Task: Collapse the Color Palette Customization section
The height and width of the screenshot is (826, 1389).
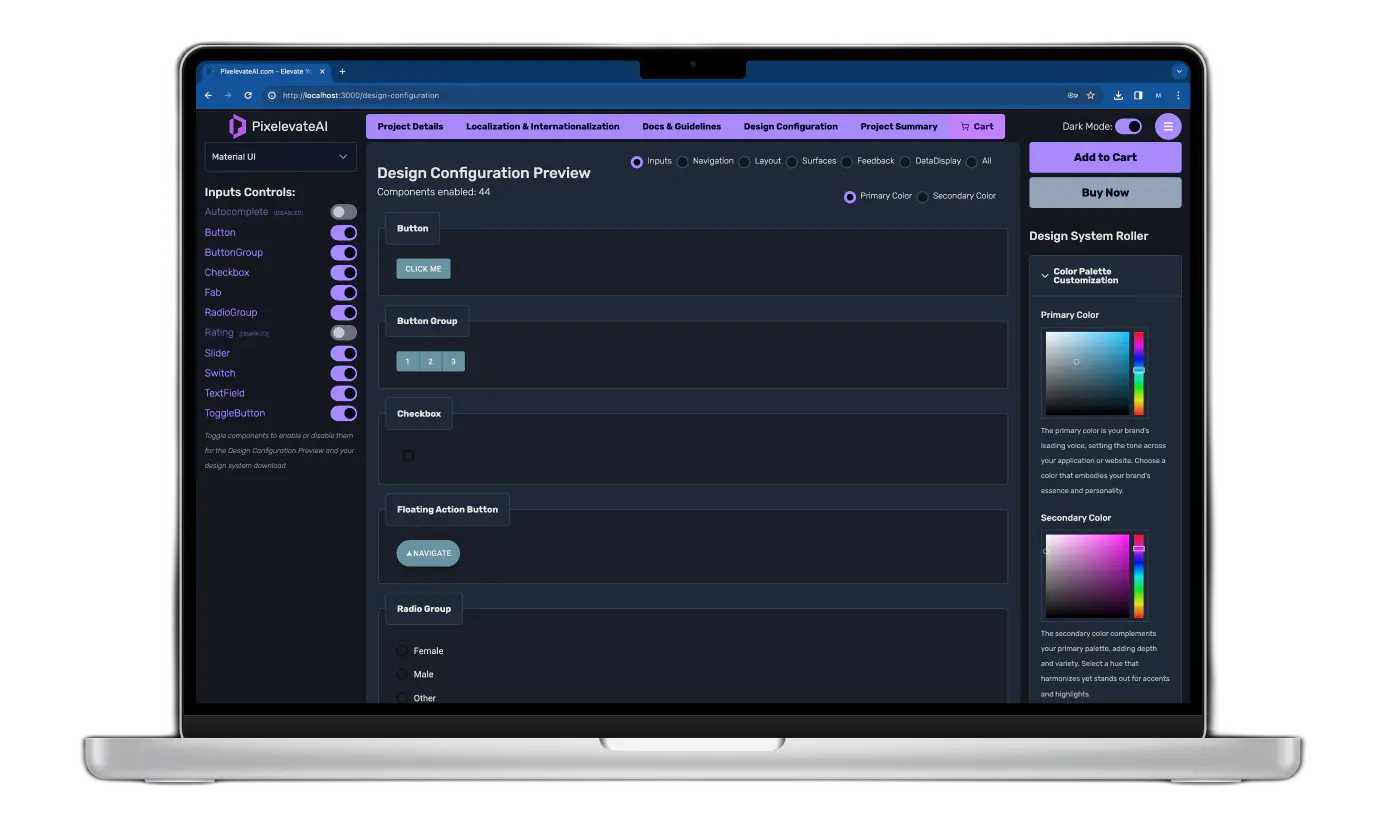Action: [x=1105, y=276]
